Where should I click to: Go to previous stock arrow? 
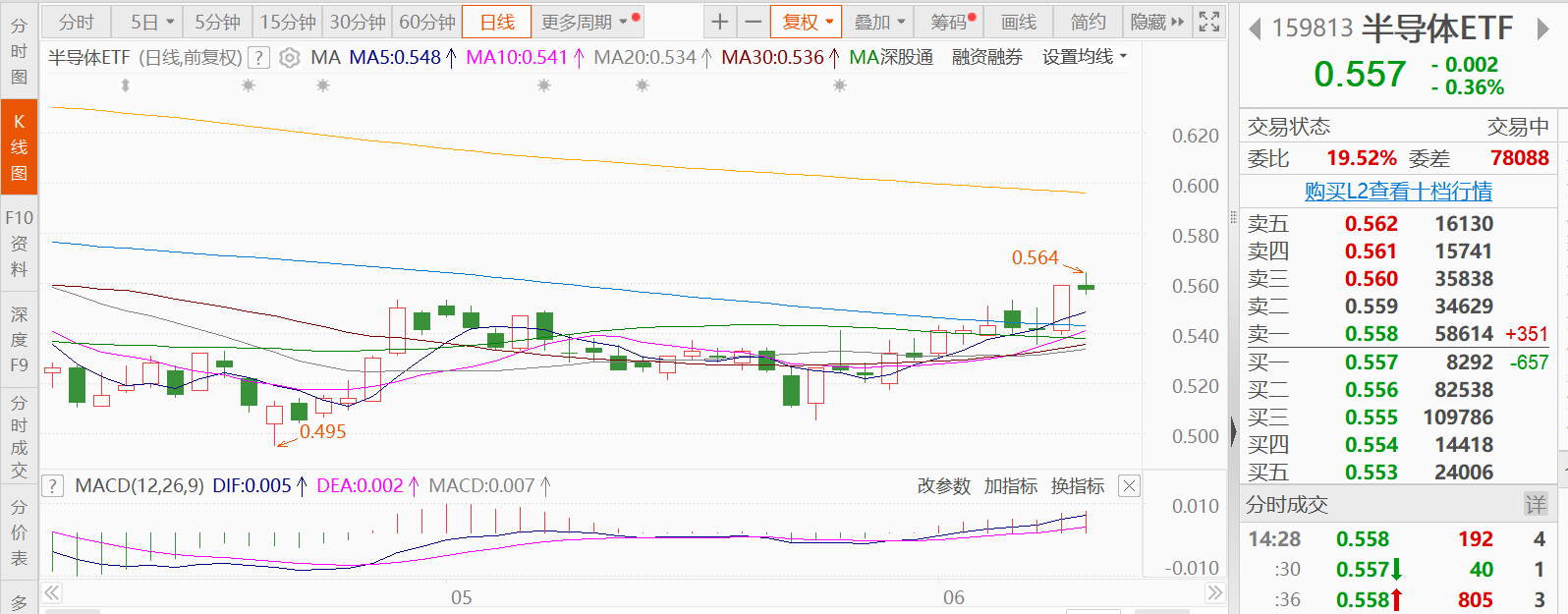pos(1255,29)
